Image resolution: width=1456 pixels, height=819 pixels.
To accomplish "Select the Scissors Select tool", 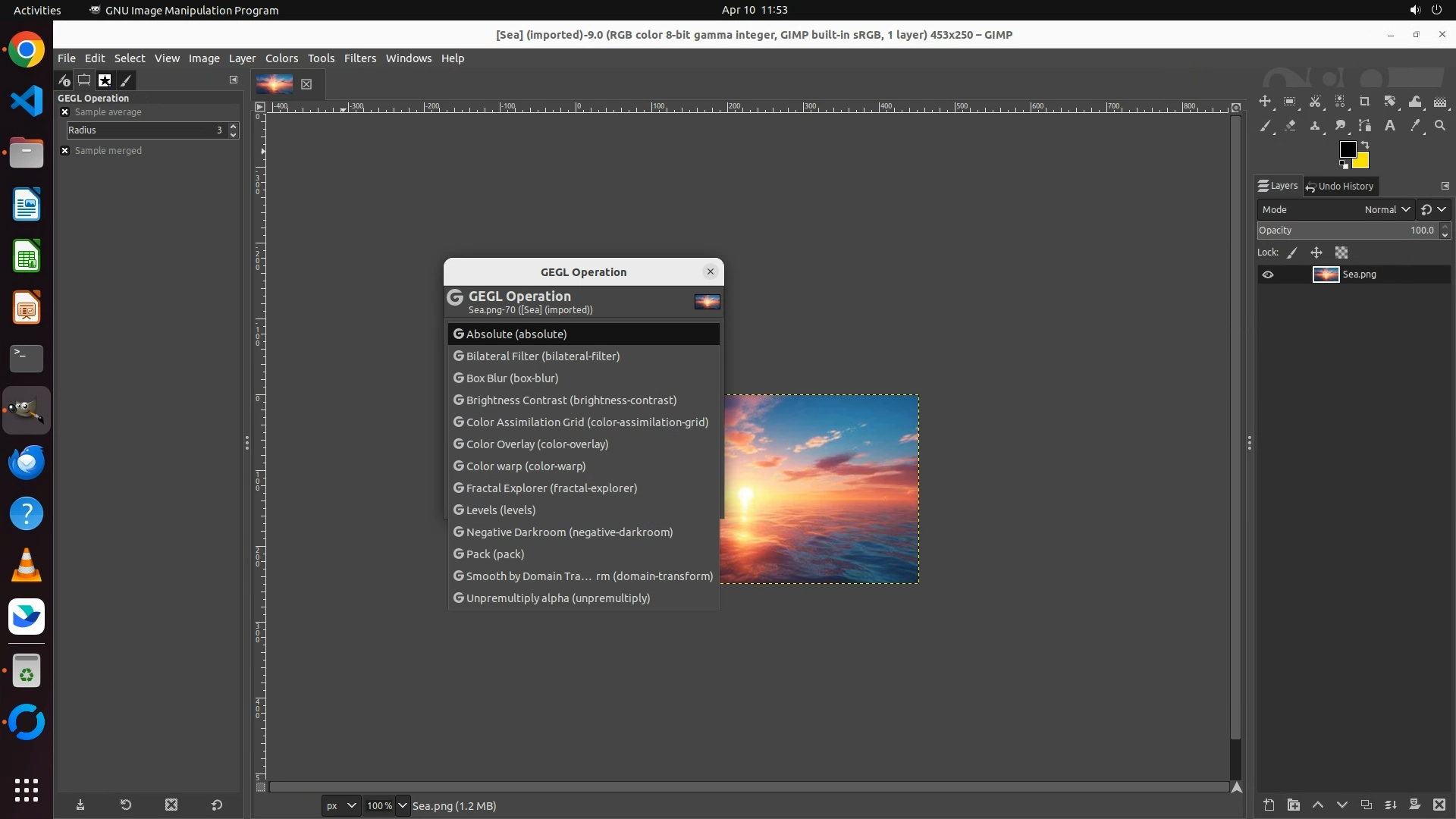I will click(x=1315, y=102).
